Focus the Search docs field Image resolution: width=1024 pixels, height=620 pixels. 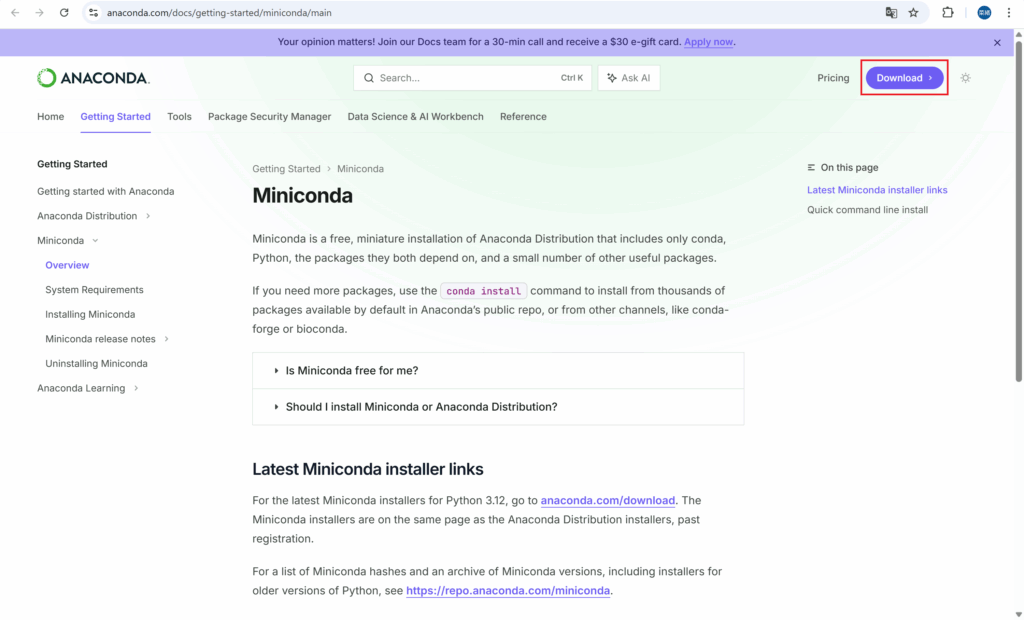pos(473,78)
